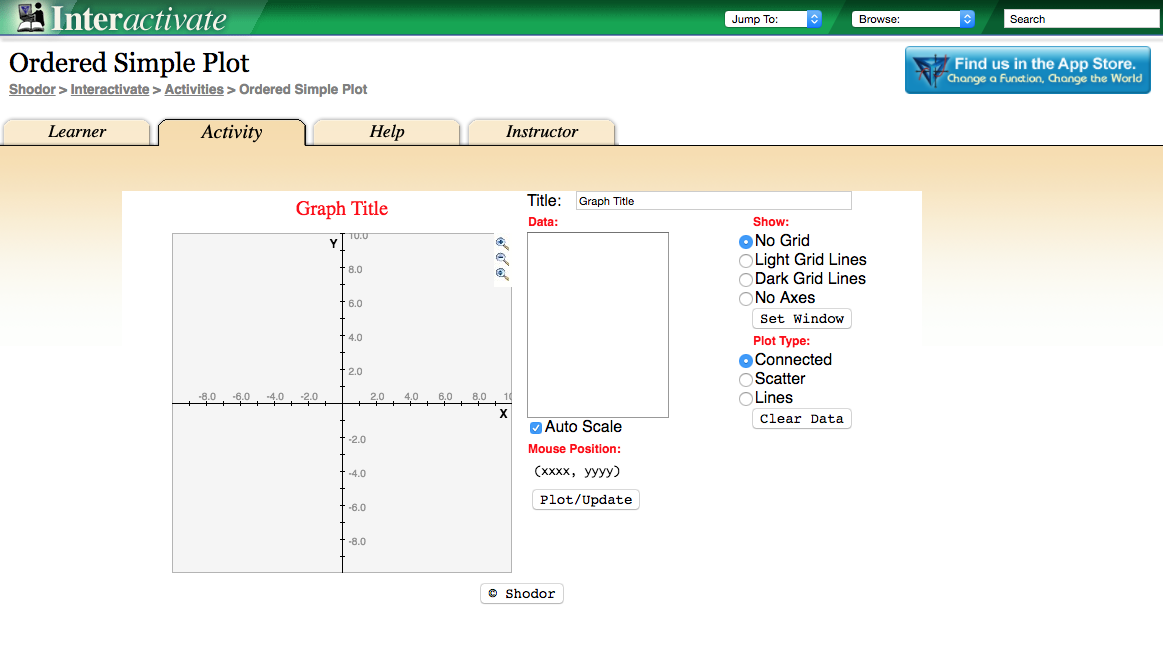Image resolution: width=1163 pixels, height=650 pixels.
Task: Switch to the Instructor tab
Action: (x=541, y=131)
